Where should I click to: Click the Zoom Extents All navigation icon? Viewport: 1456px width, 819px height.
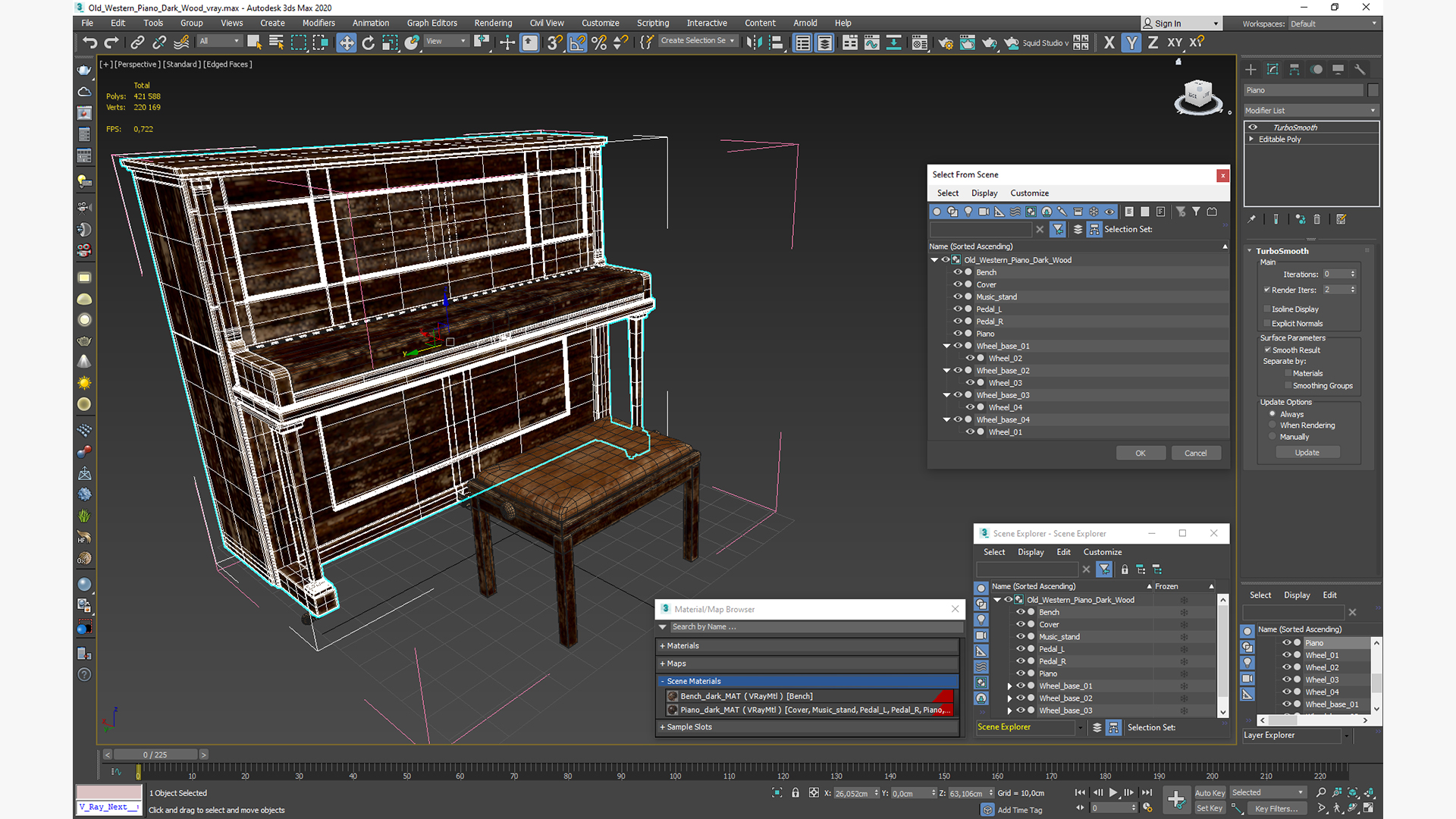(1369, 792)
